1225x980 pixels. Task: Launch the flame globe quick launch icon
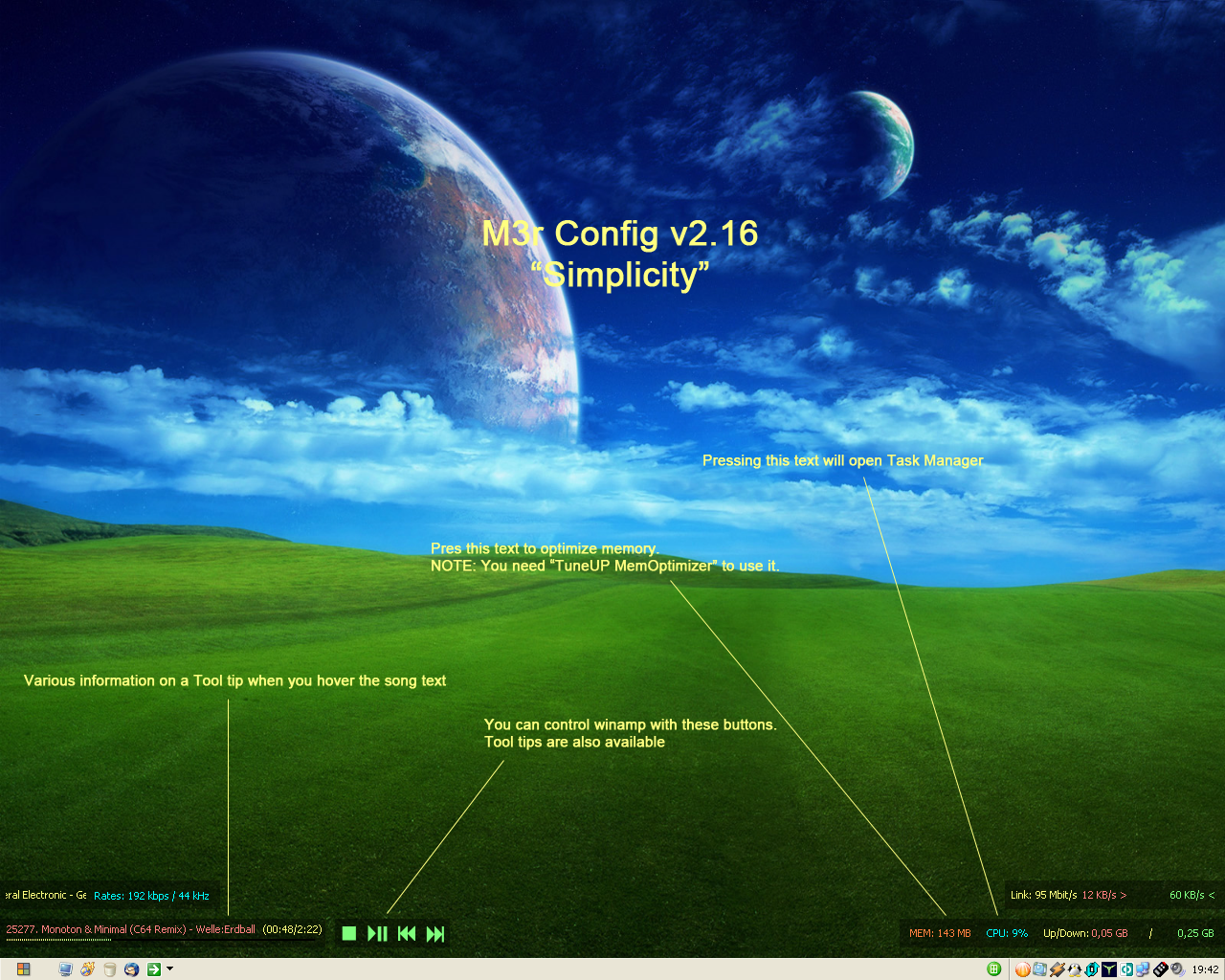[x=88, y=969]
